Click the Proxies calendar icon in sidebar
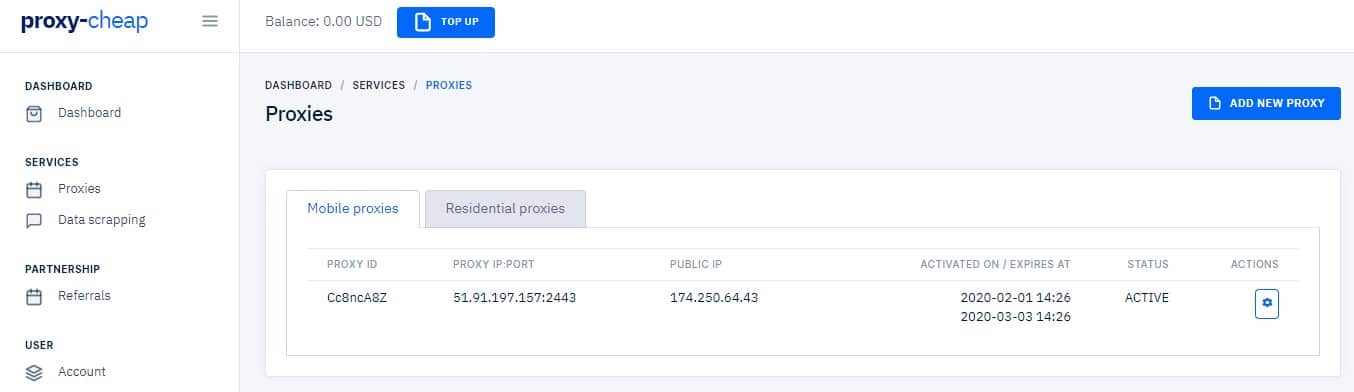Screen dimensions: 1354x392 [x=34, y=189]
